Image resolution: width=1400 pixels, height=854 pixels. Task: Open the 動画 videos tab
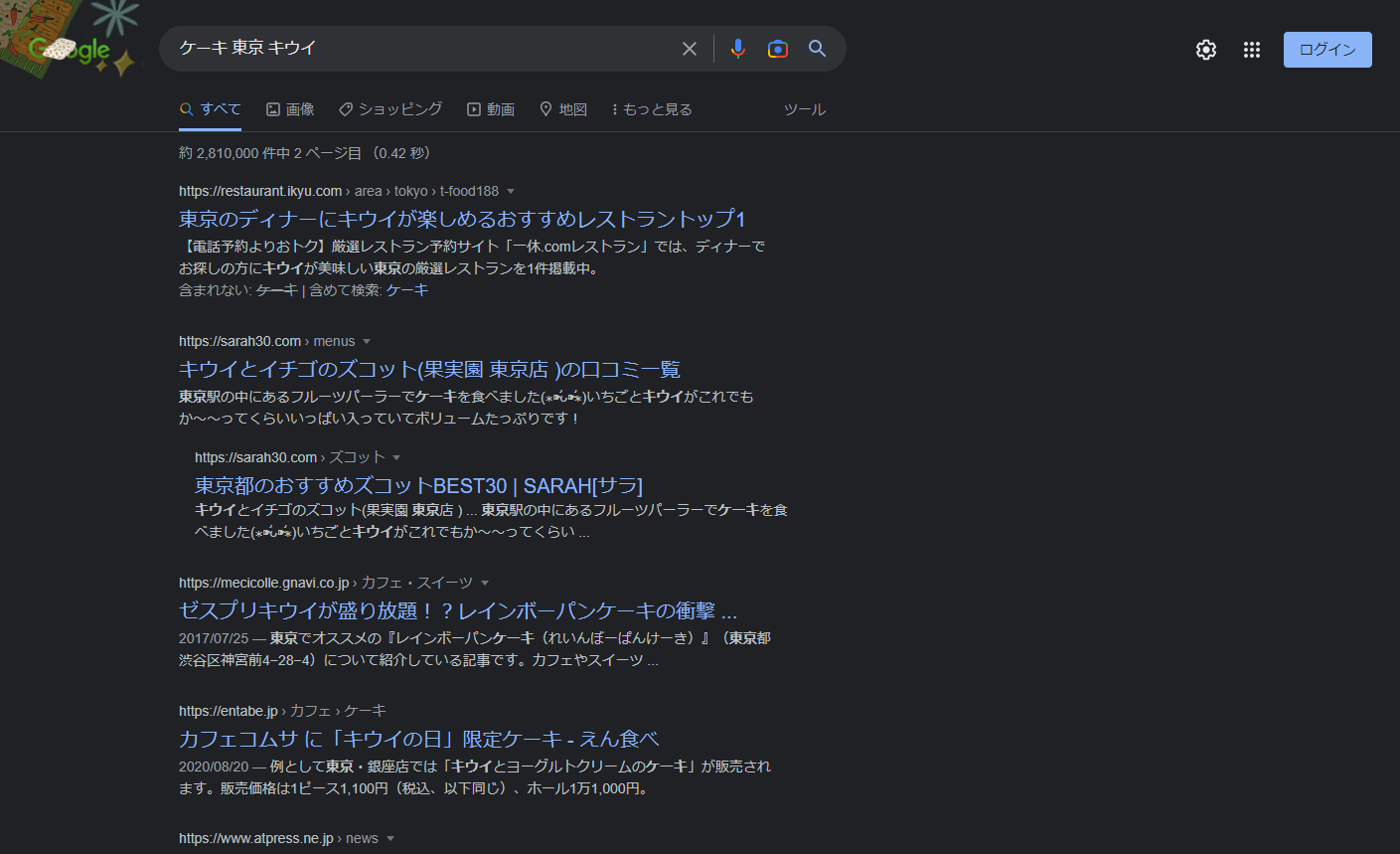click(491, 109)
